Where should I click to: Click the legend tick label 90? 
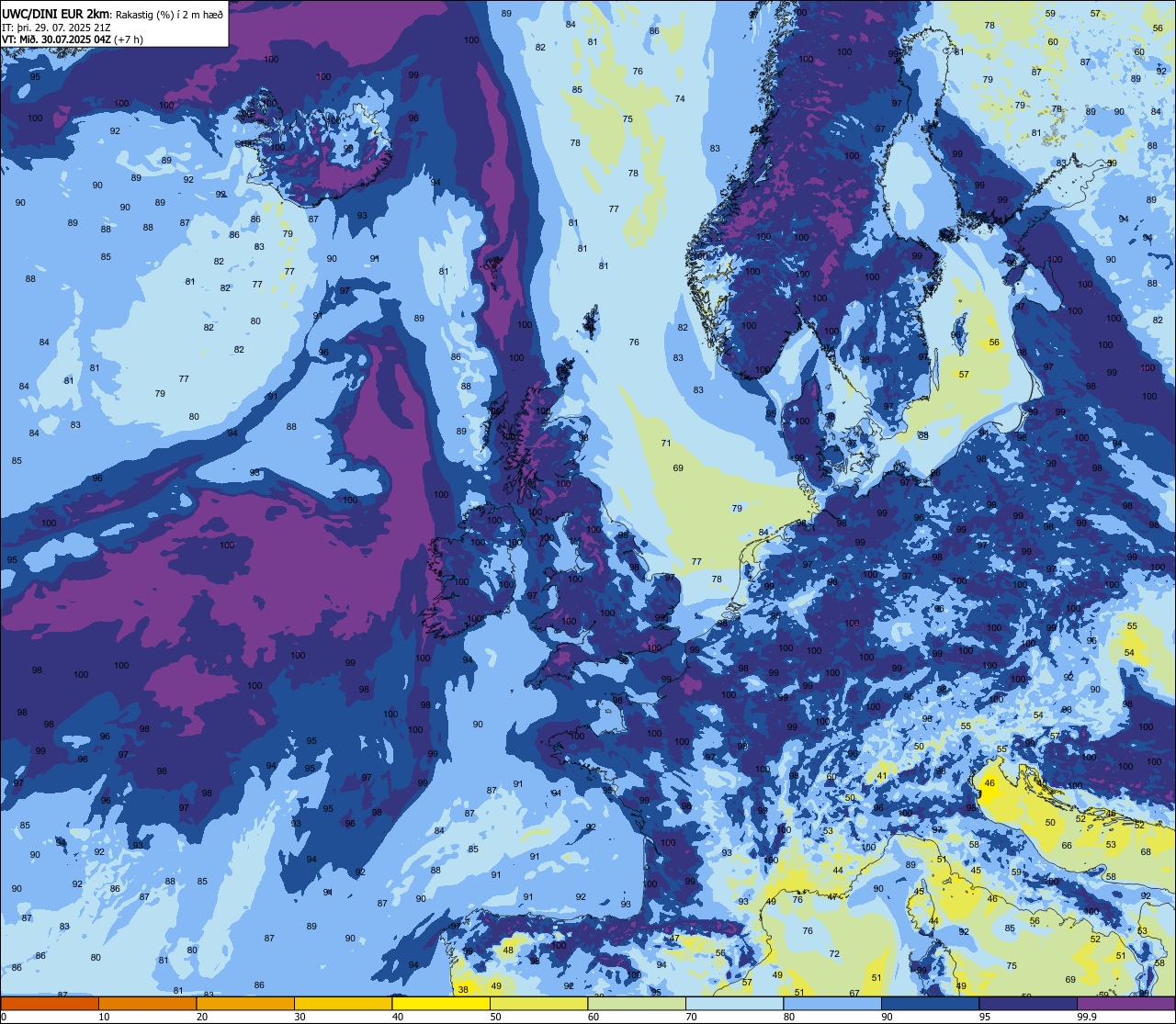tap(887, 1017)
